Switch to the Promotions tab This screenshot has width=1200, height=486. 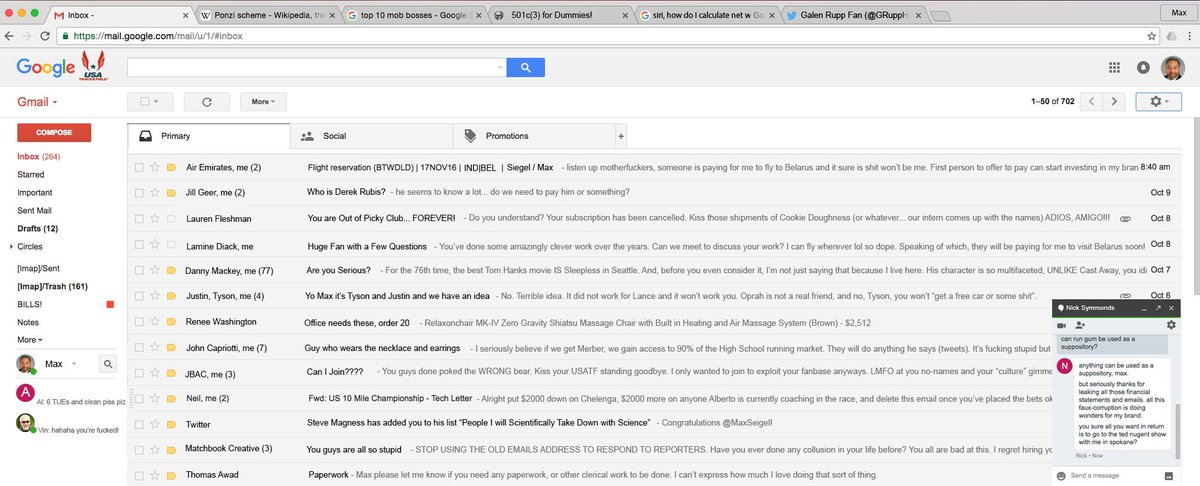pyautogui.click(x=535, y=136)
